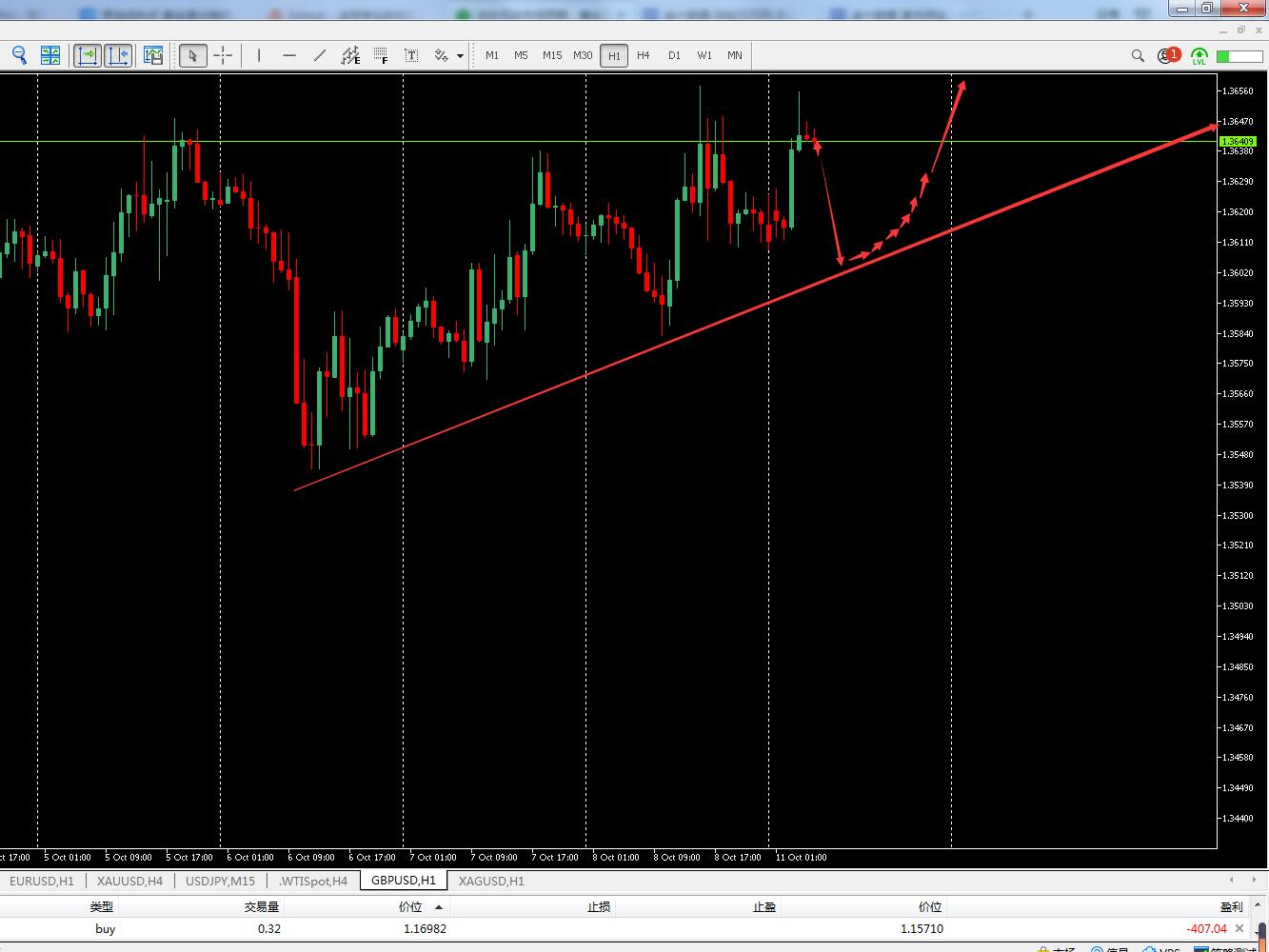Select the Fibonacci retracement tool
Screen dimensions: 1269x952
coord(381,55)
